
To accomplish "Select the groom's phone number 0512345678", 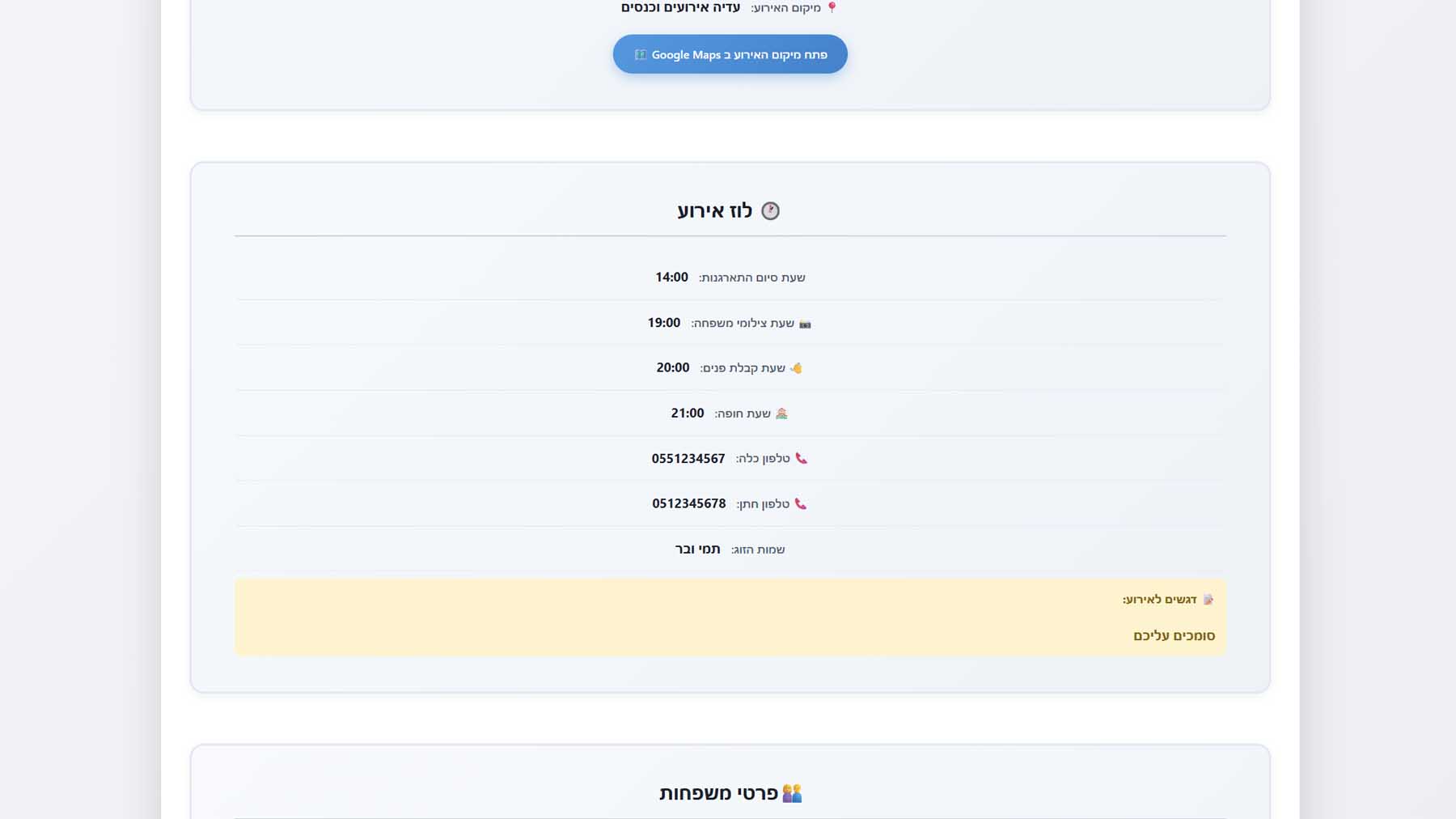I will (689, 503).
